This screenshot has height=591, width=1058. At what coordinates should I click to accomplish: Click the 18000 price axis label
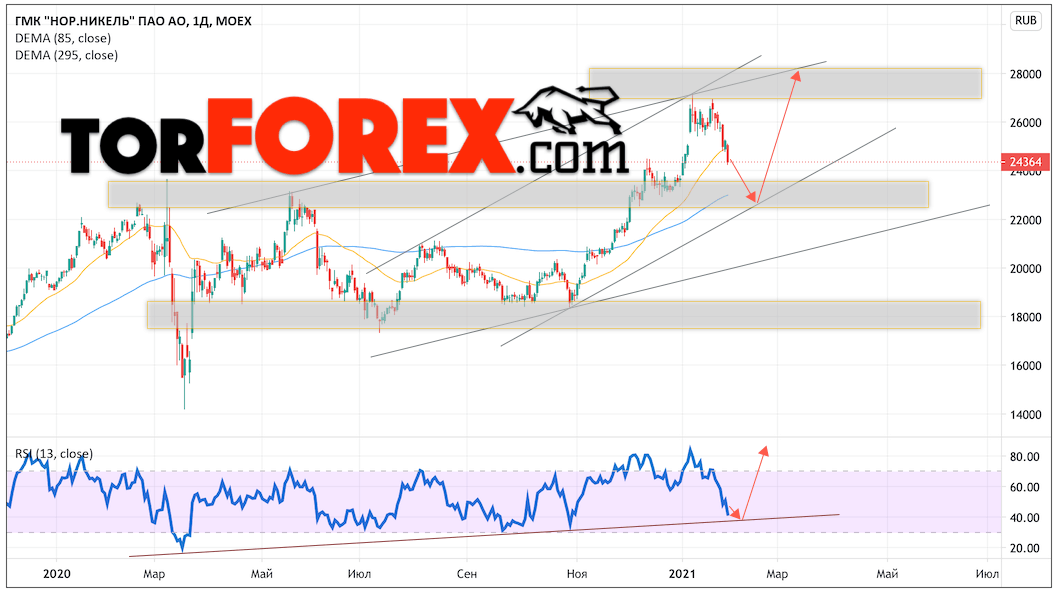coord(1026,317)
